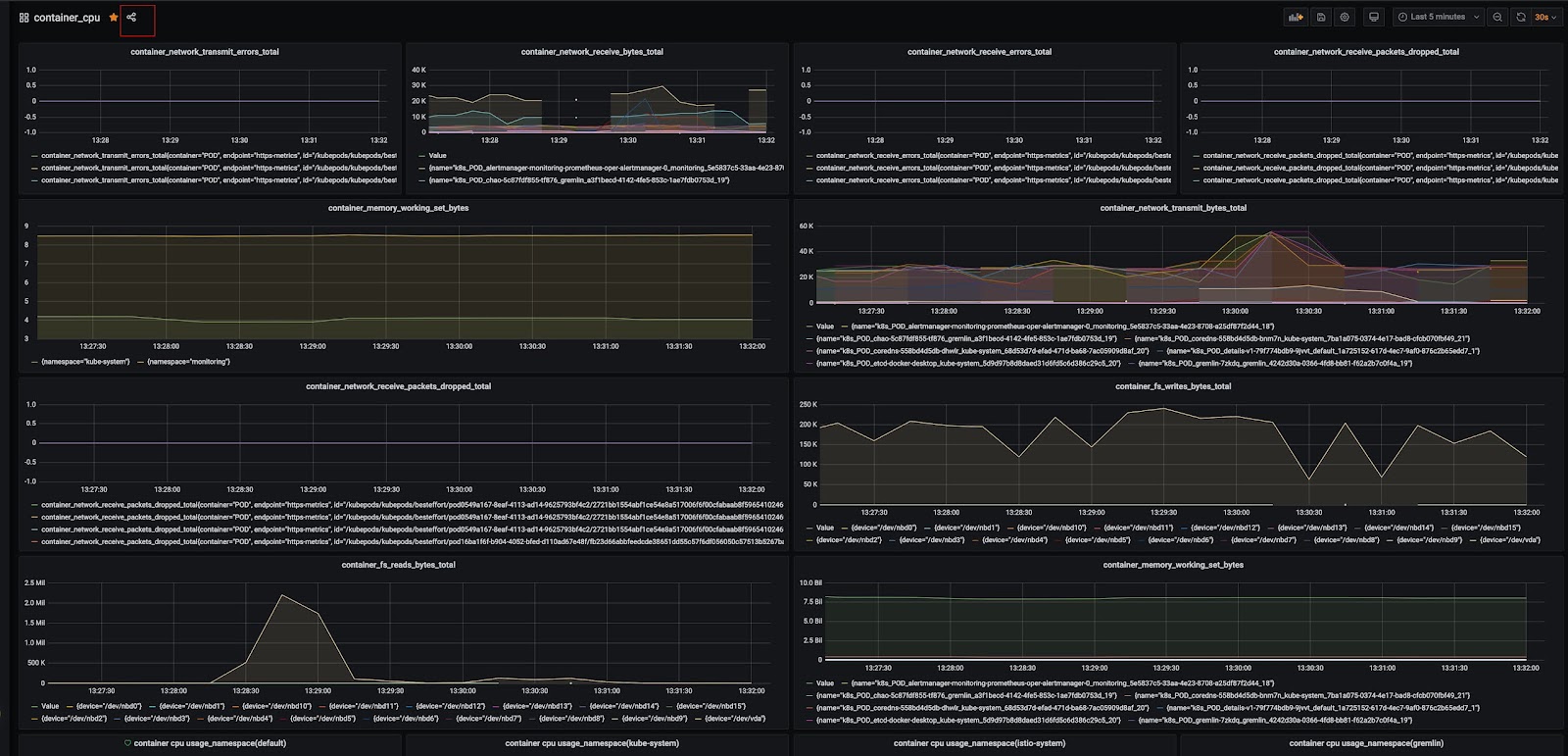Click k8s_POD_gremlin-7zkdq entry in transmit_bytes legend
The height and width of the screenshot is (756, 1568).
(1275, 364)
